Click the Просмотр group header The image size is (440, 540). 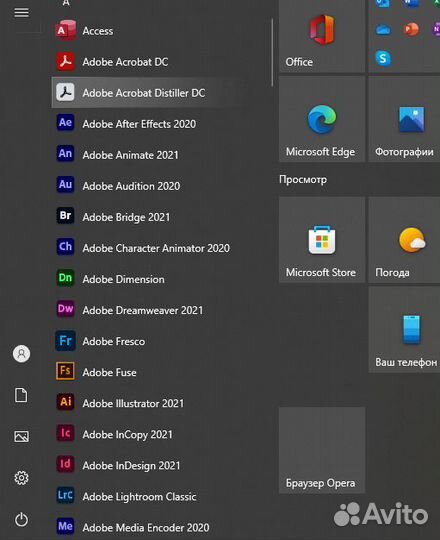[303, 179]
